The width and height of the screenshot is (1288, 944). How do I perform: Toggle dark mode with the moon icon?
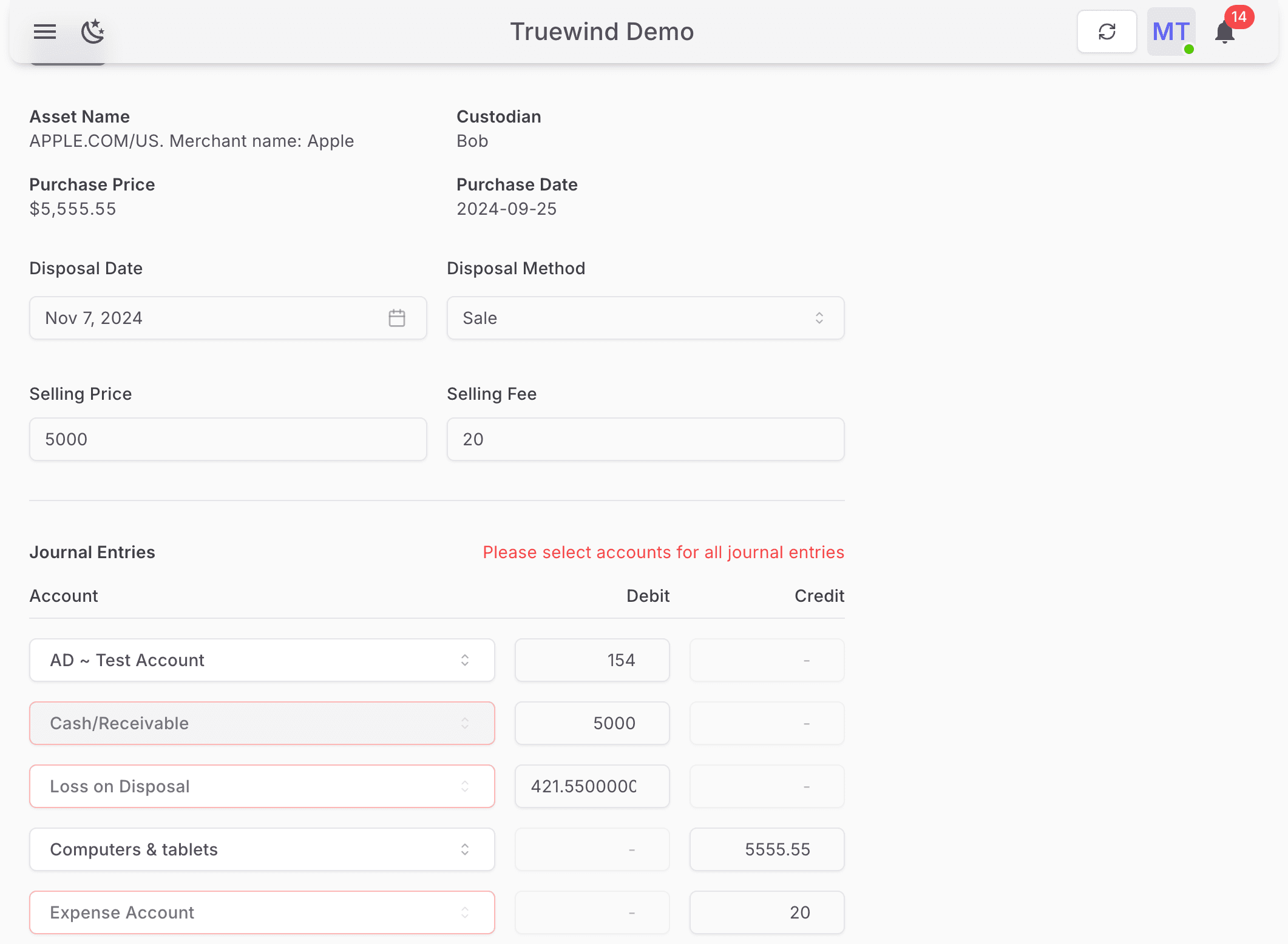click(93, 32)
